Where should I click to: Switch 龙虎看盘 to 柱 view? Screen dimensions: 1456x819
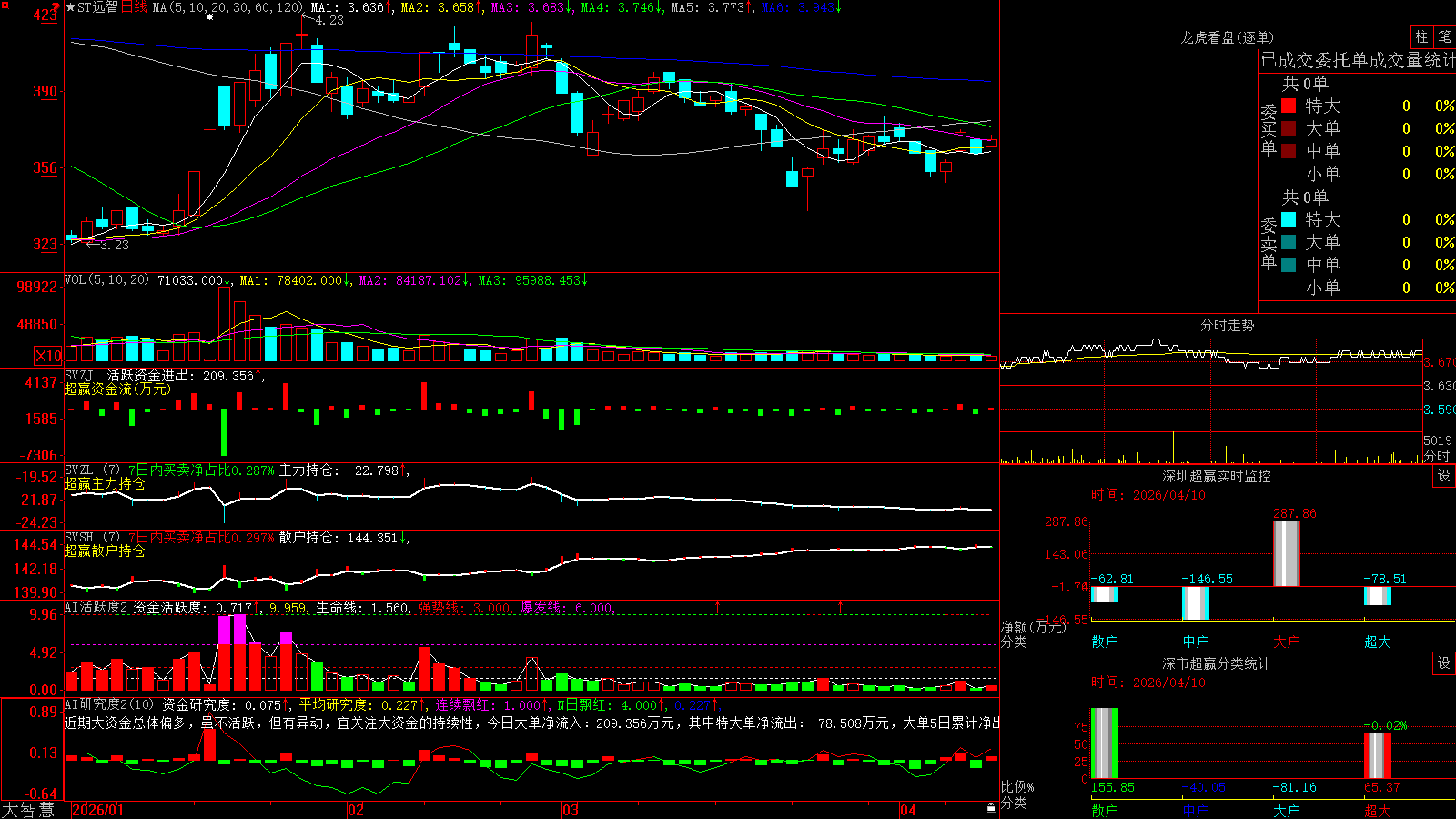click(1421, 36)
